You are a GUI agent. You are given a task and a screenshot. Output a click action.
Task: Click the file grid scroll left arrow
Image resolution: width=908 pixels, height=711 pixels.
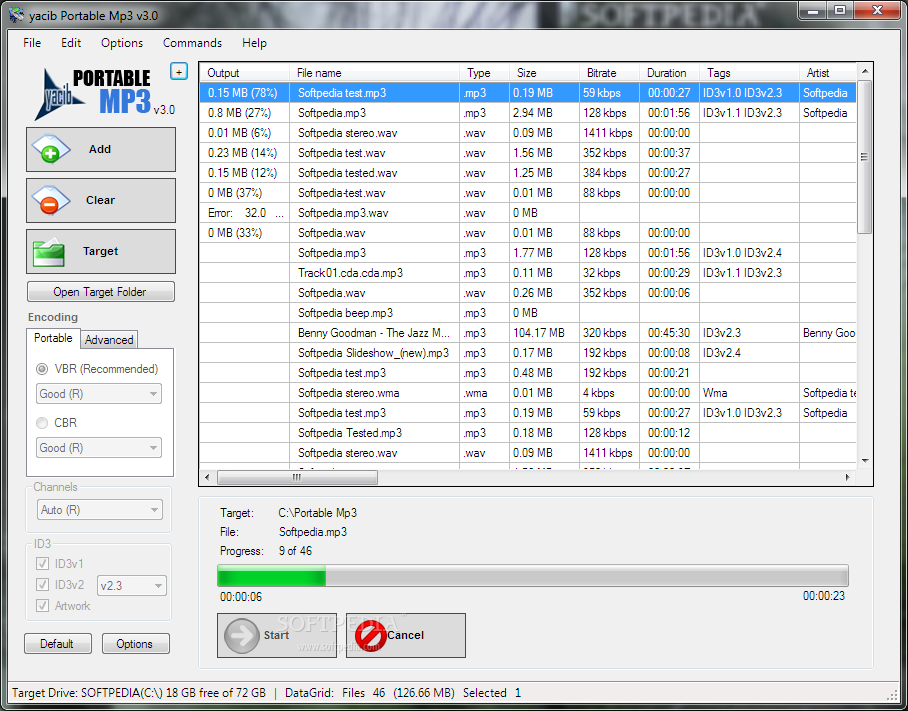[207, 478]
